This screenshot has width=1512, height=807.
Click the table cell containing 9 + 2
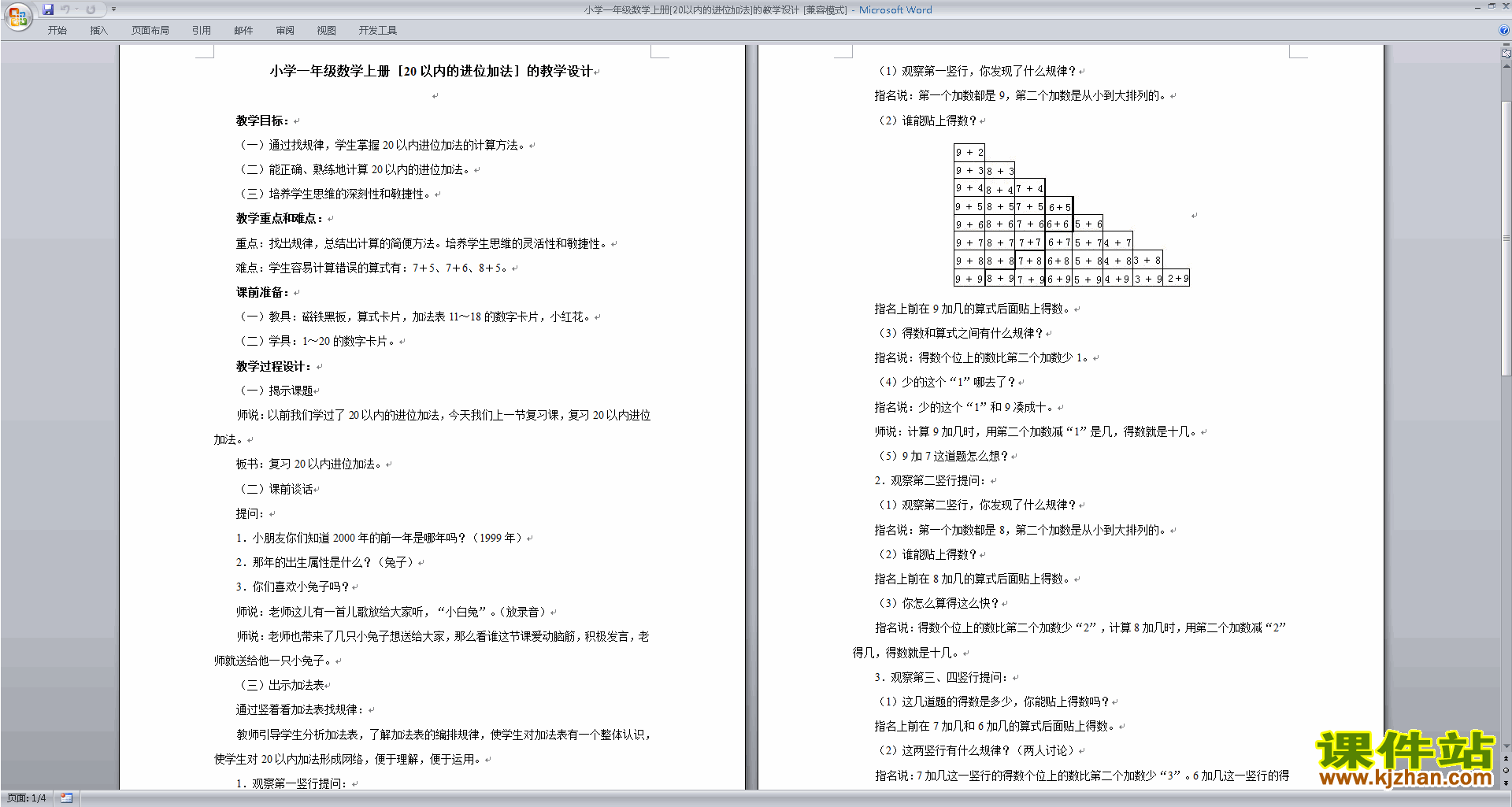pyautogui.click(x=969, y=152)
